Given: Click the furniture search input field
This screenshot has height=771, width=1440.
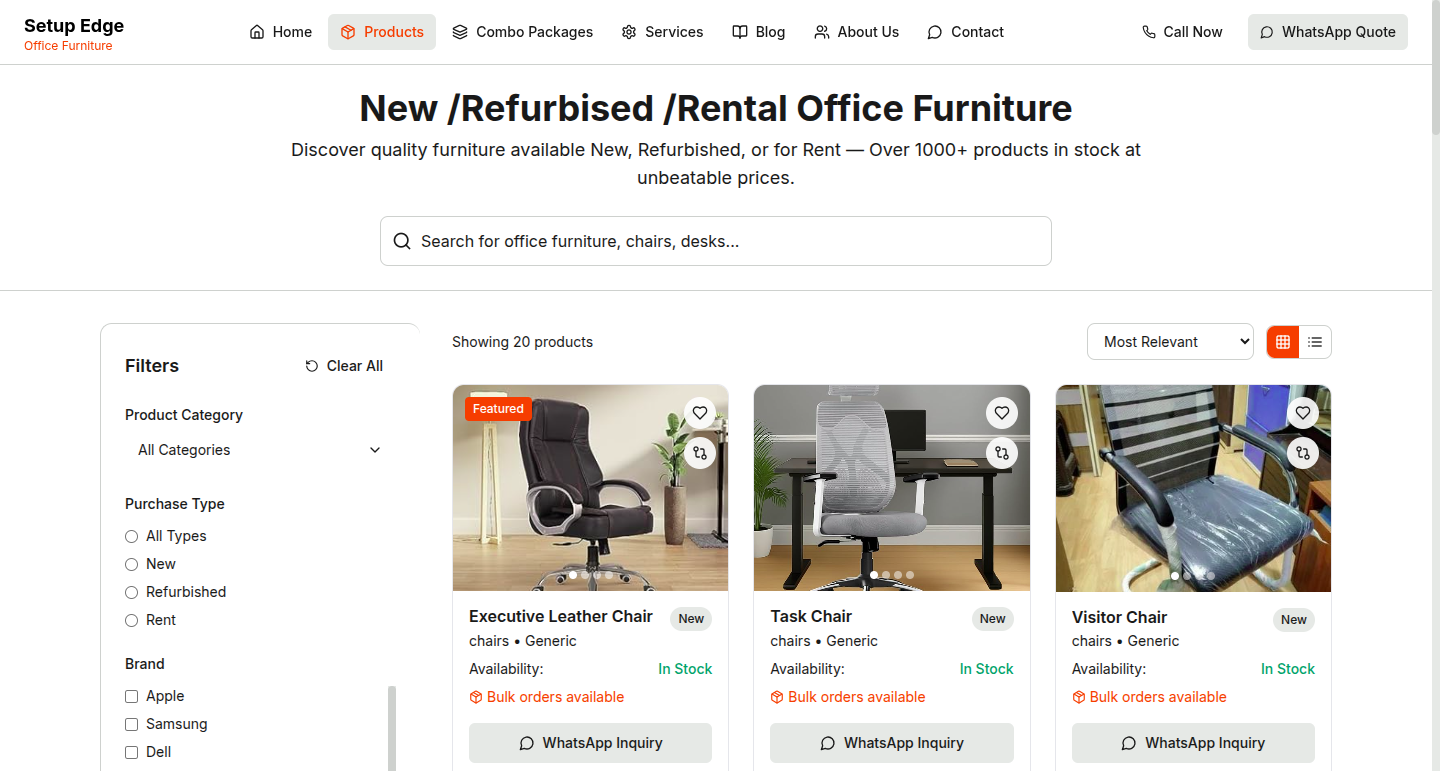Looking at the screenshot, I should coord(716,241).
